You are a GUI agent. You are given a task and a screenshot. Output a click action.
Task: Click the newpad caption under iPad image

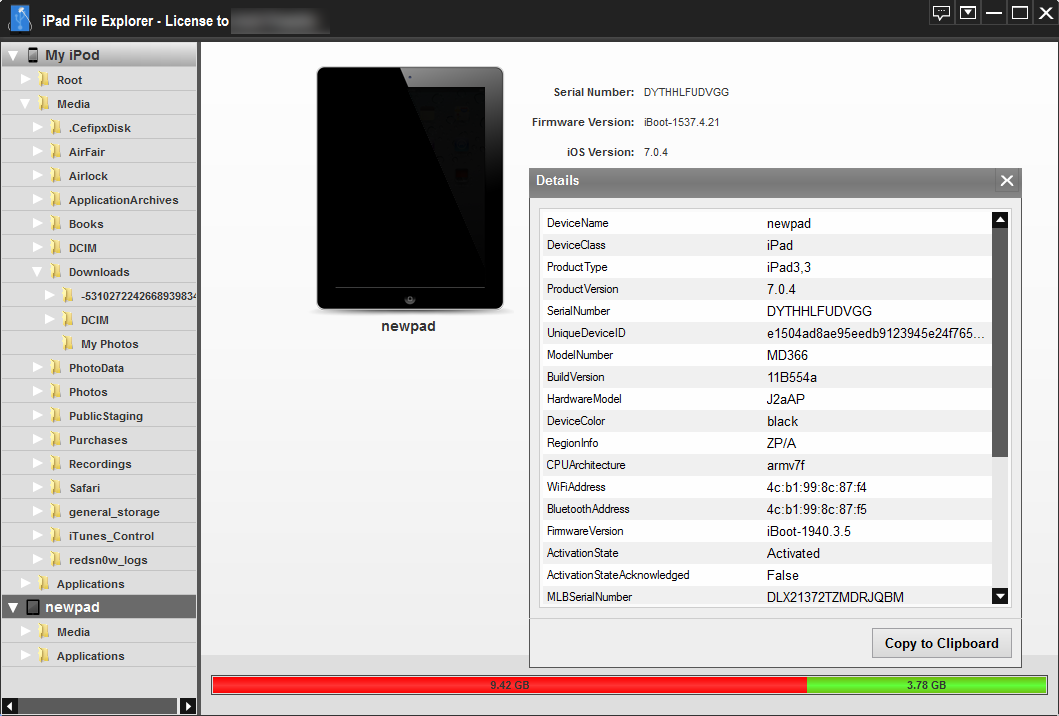(x=409, y=326)
